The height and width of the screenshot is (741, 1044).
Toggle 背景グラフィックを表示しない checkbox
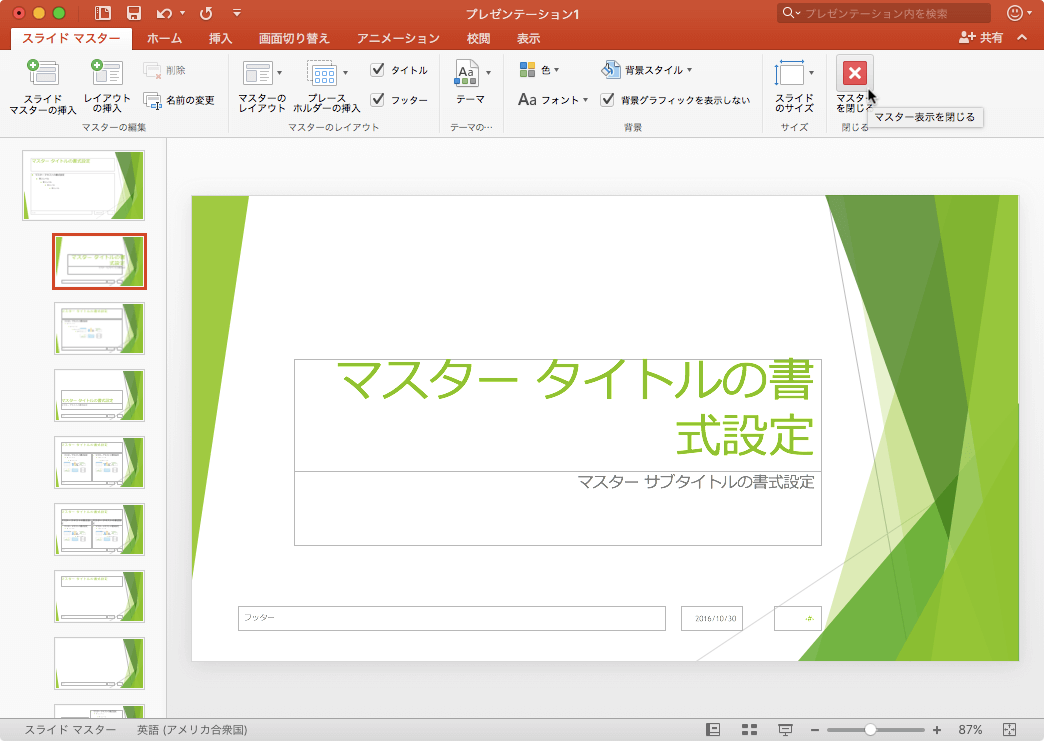point(607,100)
